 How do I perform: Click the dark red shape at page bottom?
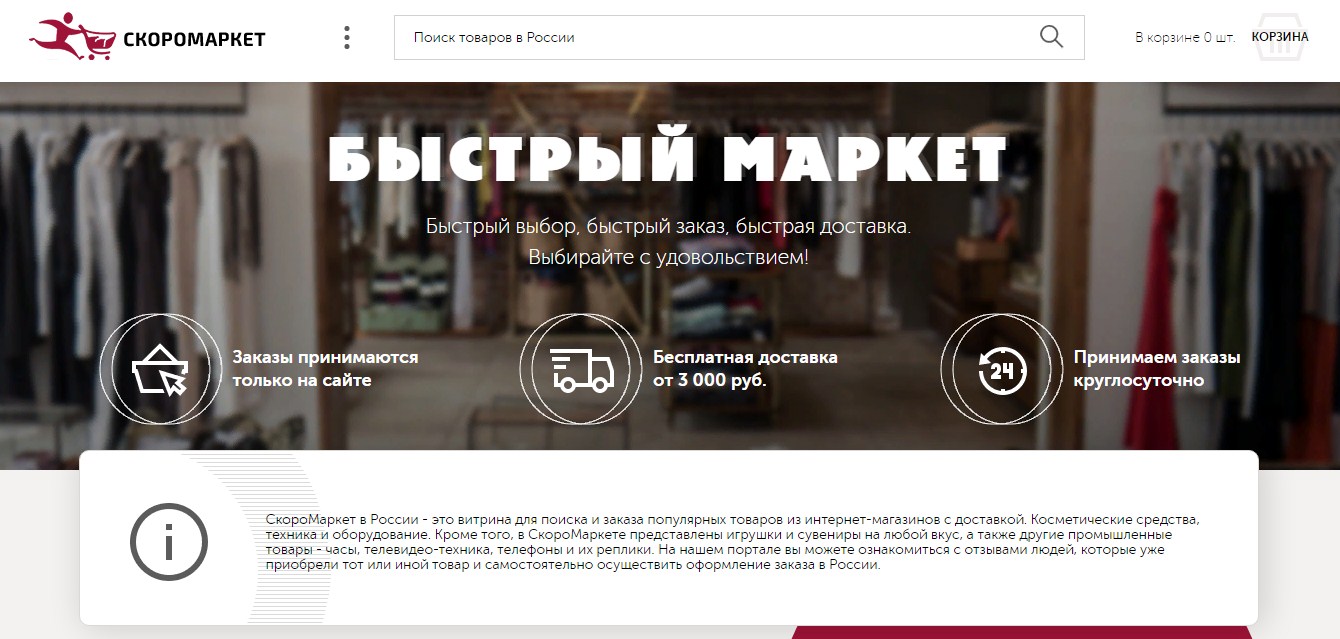tap(1021, 632)
